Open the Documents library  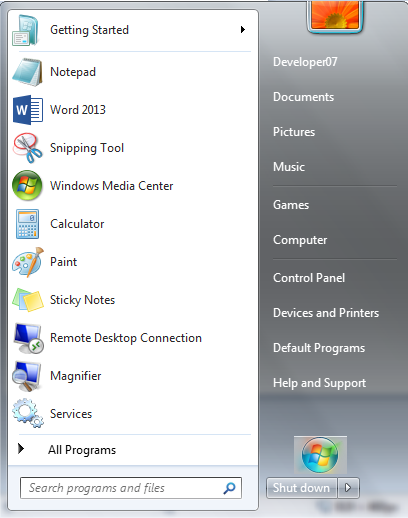303,97
